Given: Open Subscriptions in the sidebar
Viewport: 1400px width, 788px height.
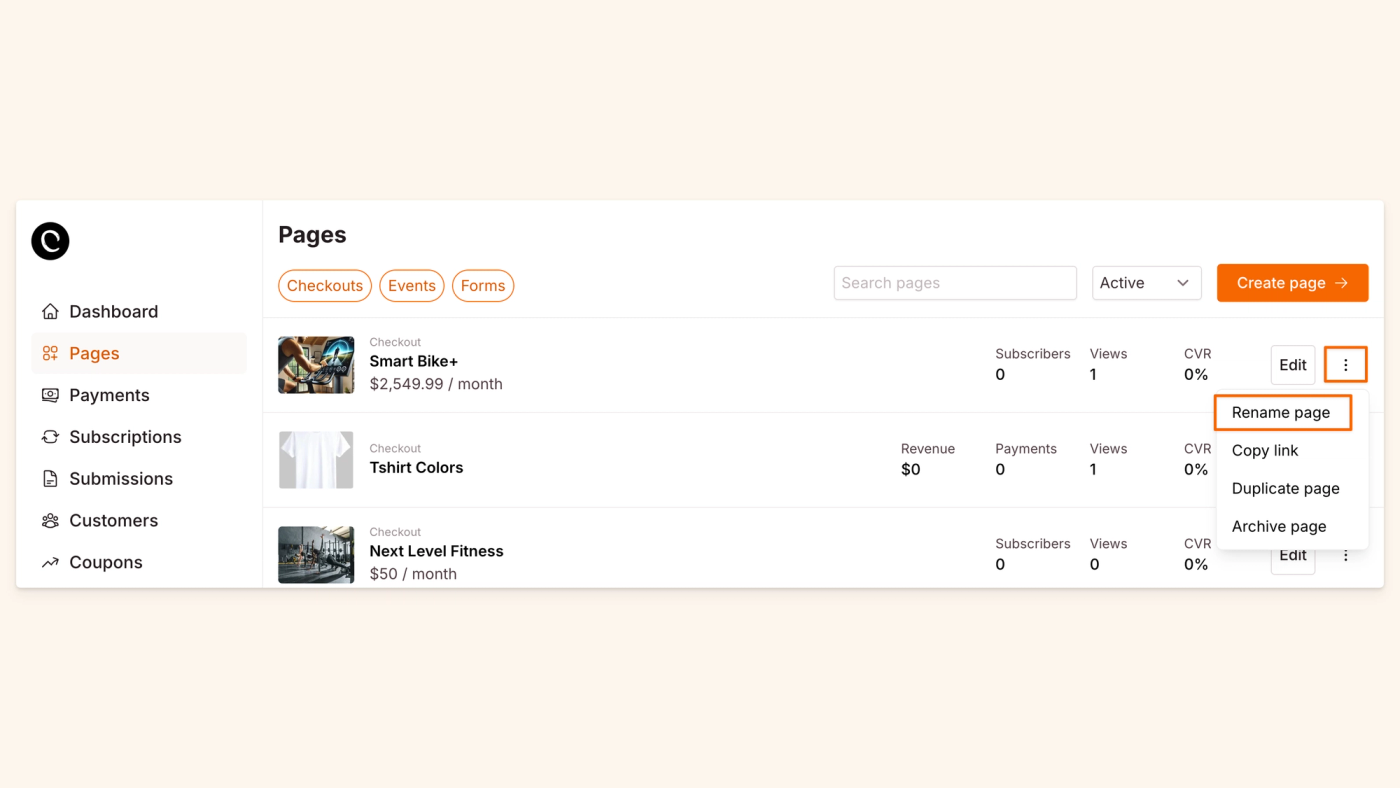Looking at the screenshot, I should pyautogui.click(x=139, y=437).
